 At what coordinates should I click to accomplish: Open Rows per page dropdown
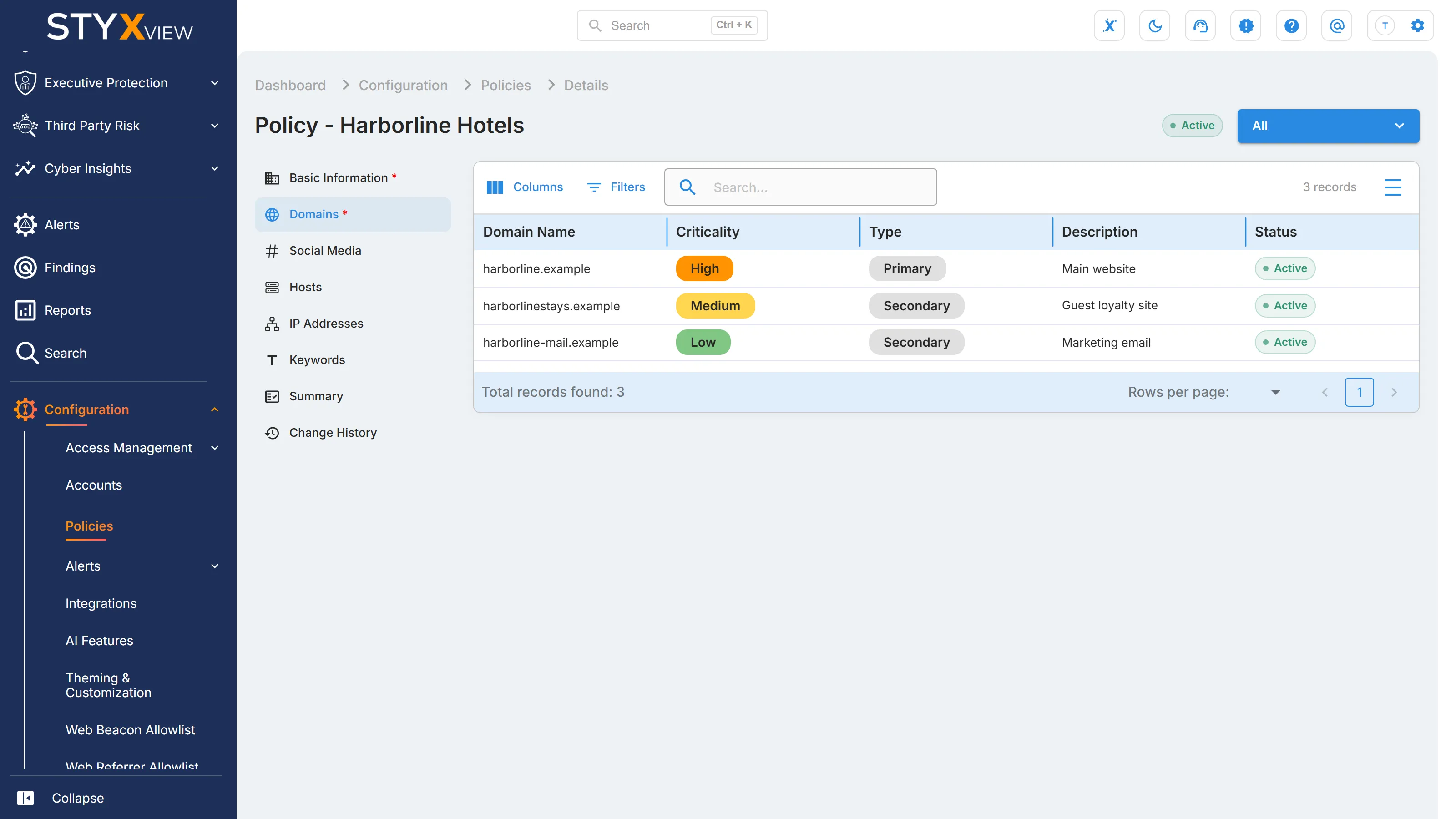tap(1275, 392)
